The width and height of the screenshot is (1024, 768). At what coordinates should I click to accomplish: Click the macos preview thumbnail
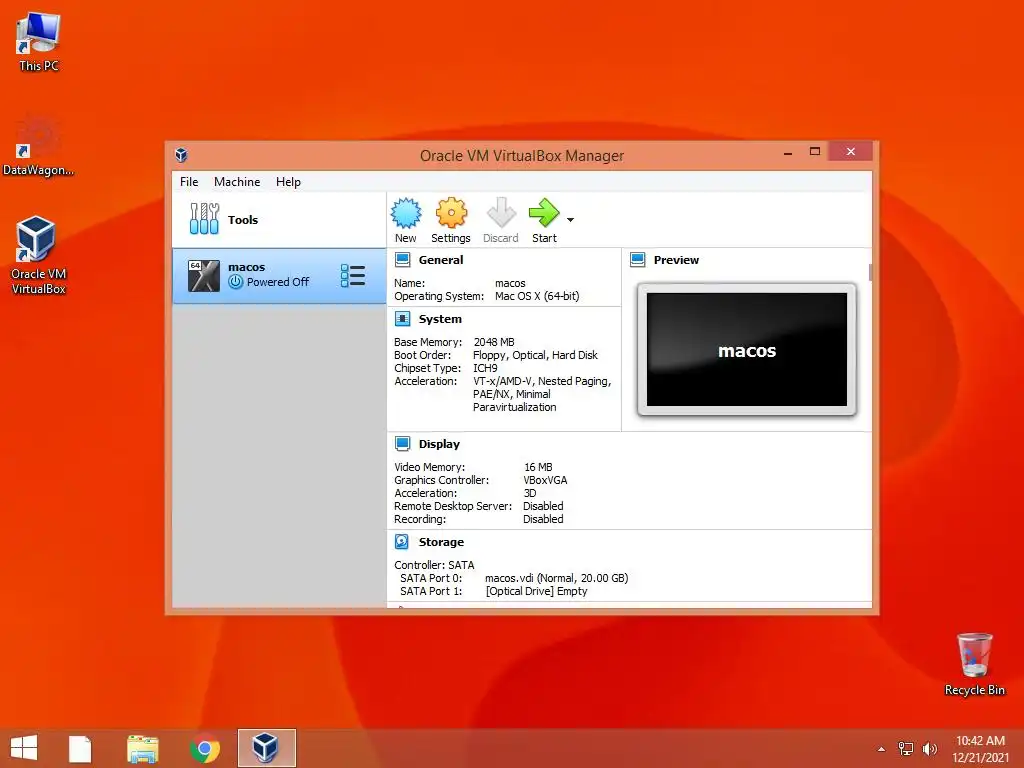(x=746, y=349)
